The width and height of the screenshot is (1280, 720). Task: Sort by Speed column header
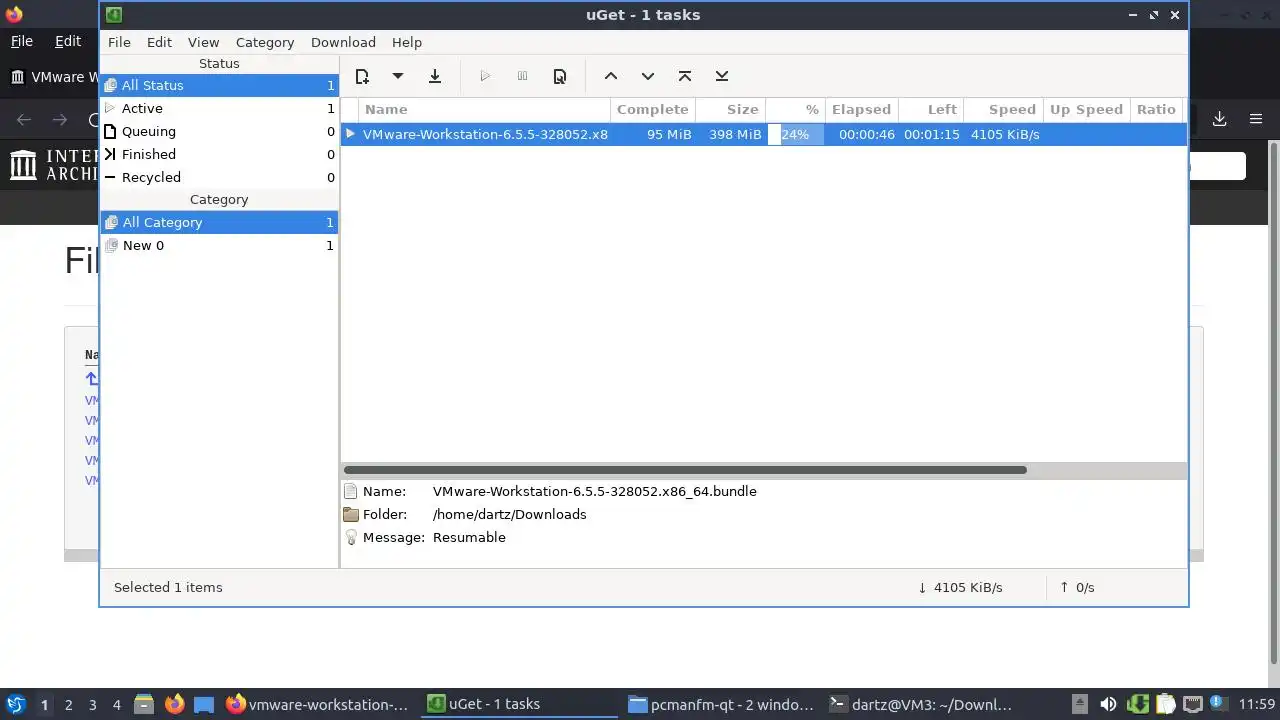pos(1003,109)
